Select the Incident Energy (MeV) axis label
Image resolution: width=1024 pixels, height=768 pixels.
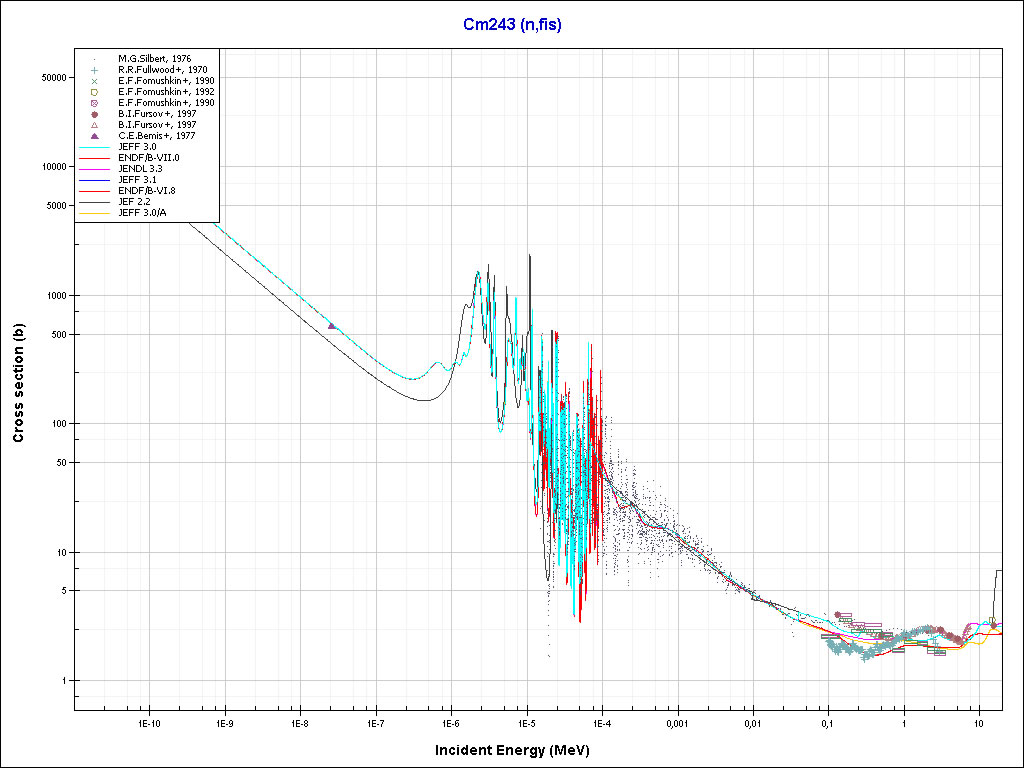click(519, 750)
